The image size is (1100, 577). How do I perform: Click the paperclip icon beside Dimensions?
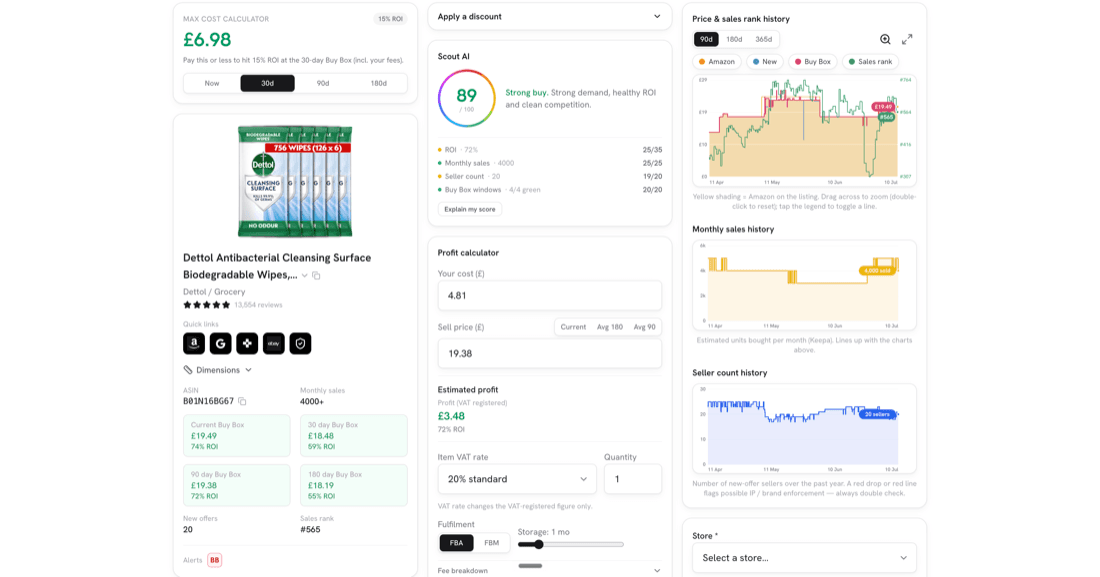click(188, 370)
